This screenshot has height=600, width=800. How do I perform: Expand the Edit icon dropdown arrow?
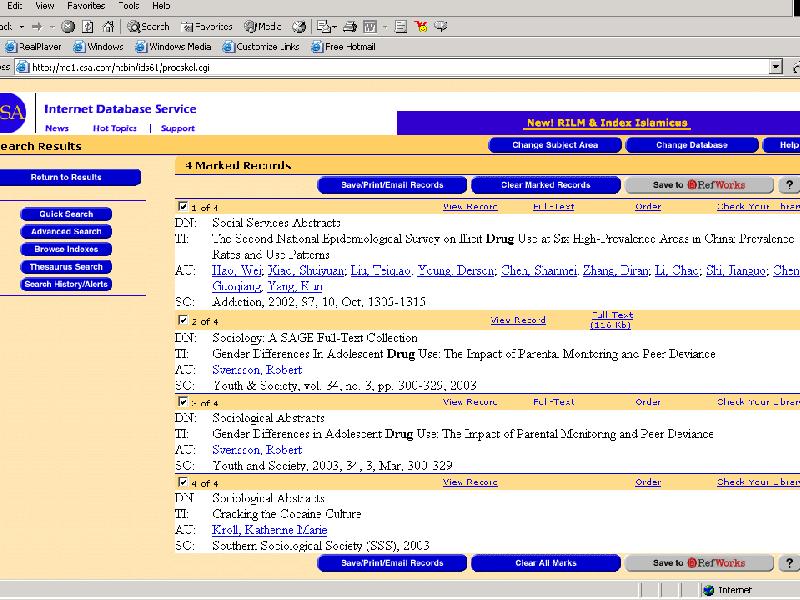385,27
